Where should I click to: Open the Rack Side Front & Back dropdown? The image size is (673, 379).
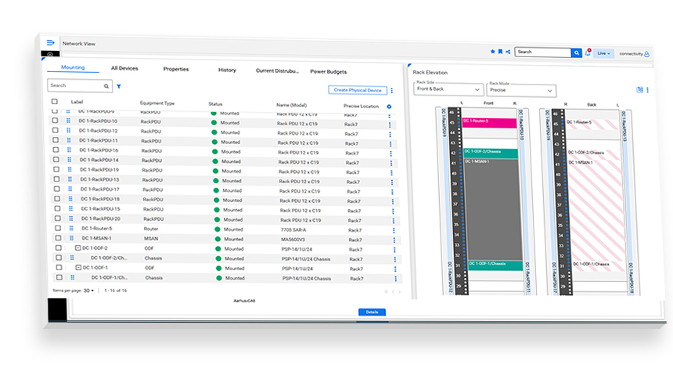tap(448, 89)
